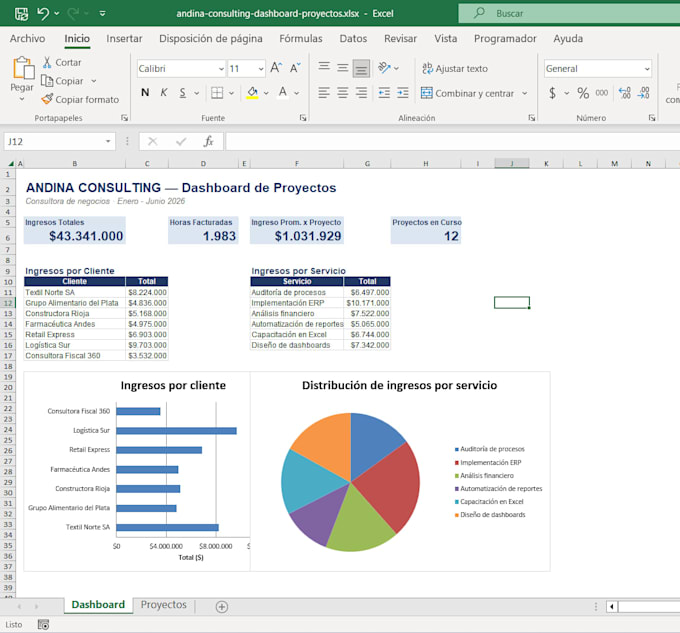Screen dimensions: 680x633
Task: Select the pie chart of service distribution
Action: (x=350, y=482)
